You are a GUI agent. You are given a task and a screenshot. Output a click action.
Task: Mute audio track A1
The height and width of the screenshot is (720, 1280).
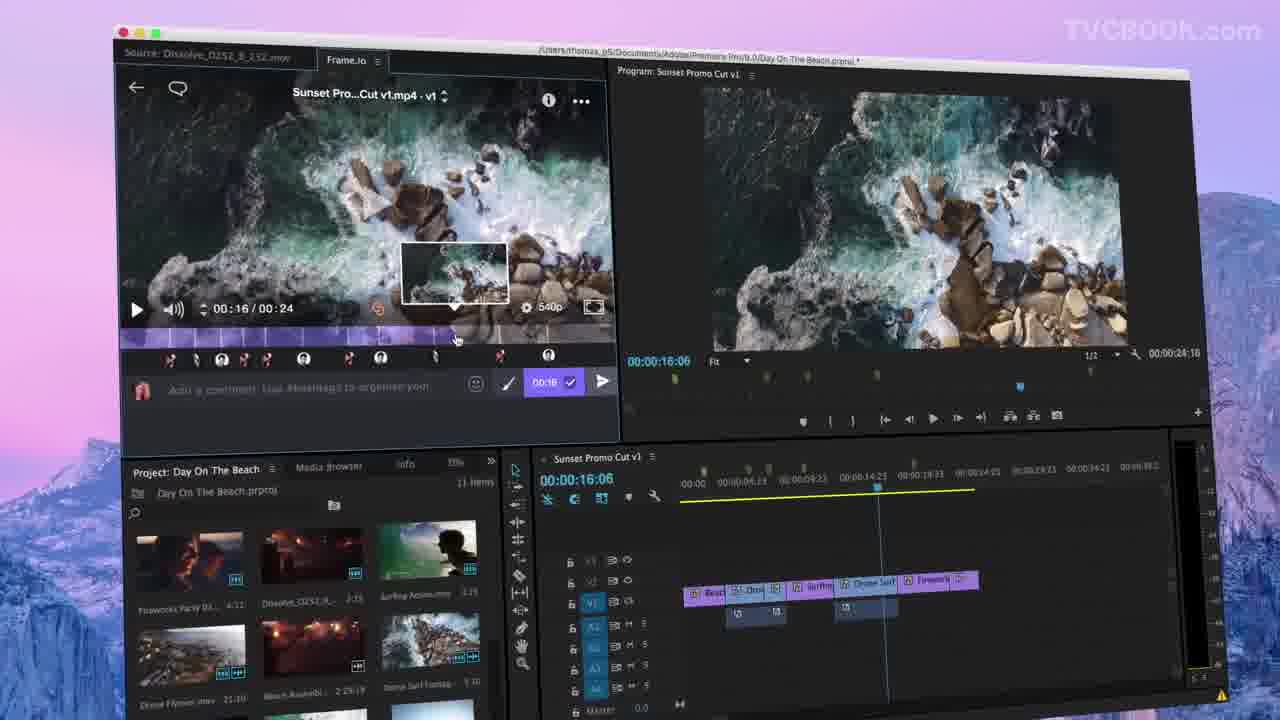point(629,625)
